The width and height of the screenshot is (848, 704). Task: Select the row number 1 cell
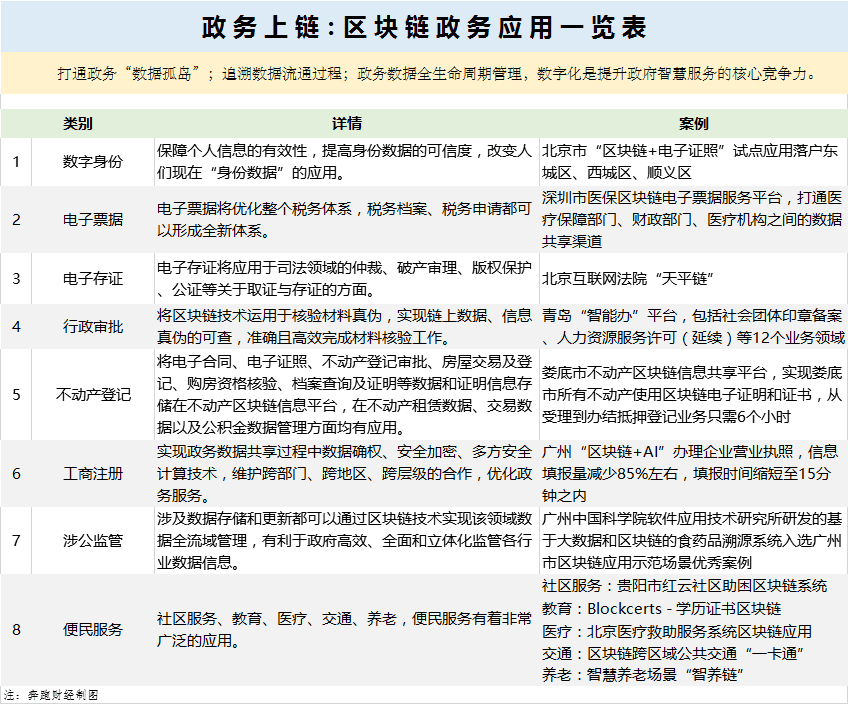pyautogui.click(x=16, y=162)
